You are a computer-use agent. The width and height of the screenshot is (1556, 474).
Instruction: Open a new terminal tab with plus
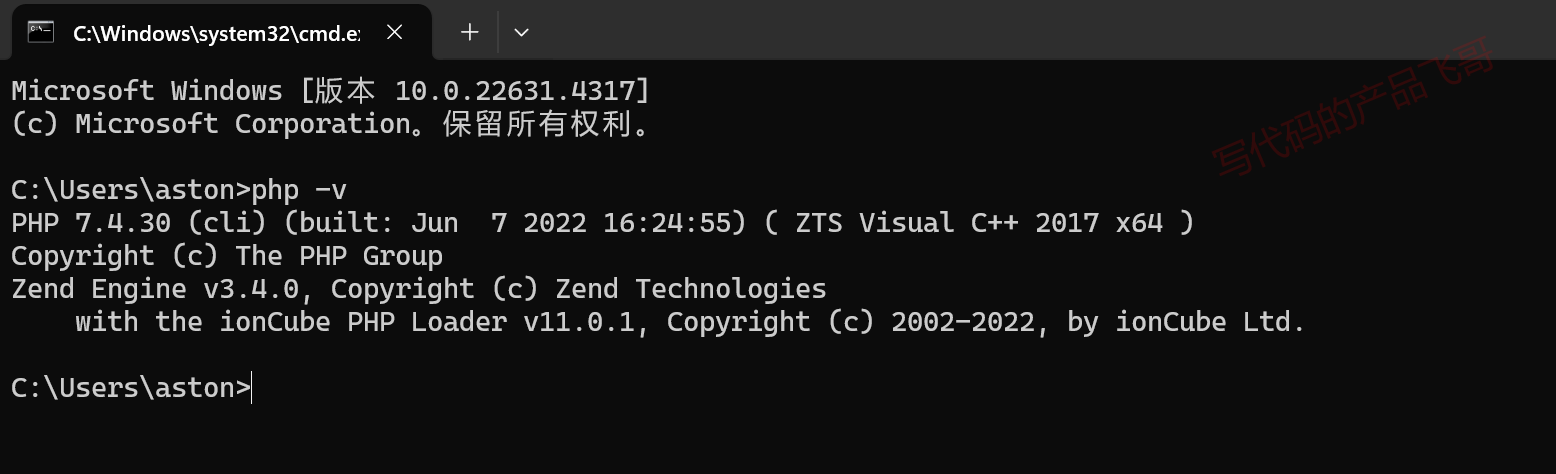pos(469,32)
